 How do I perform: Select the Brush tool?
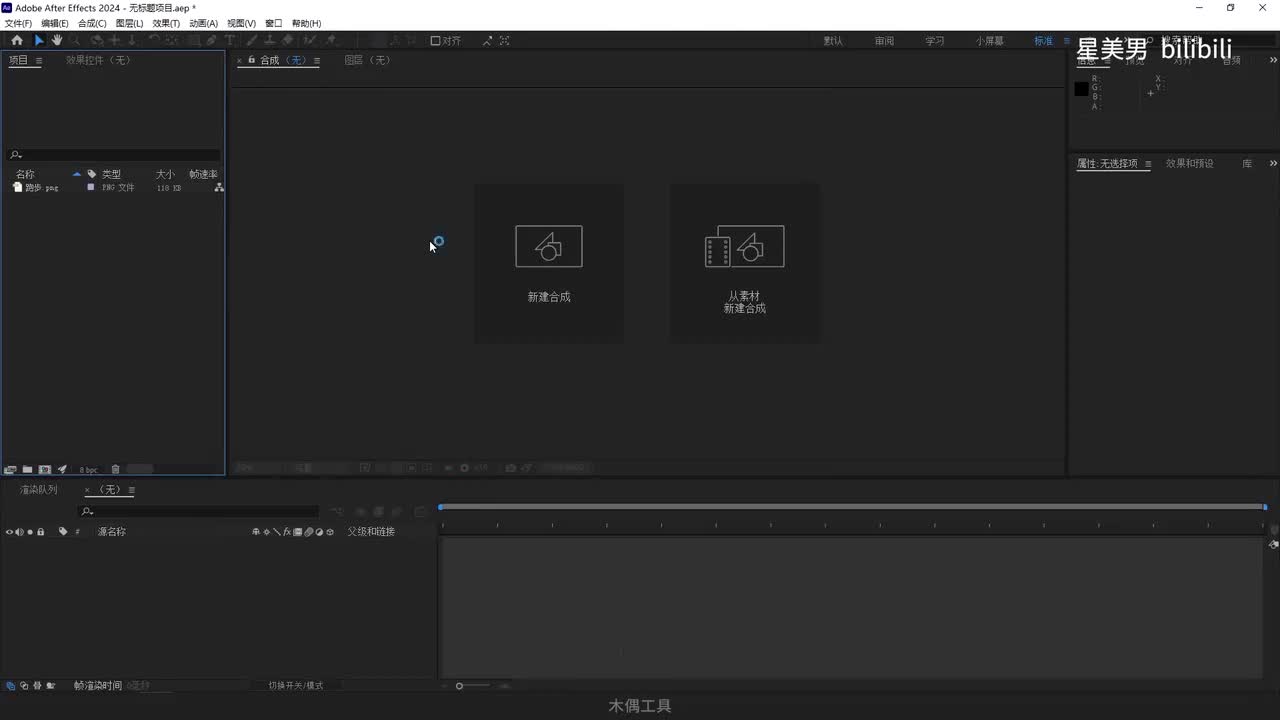tap(251, 41)
